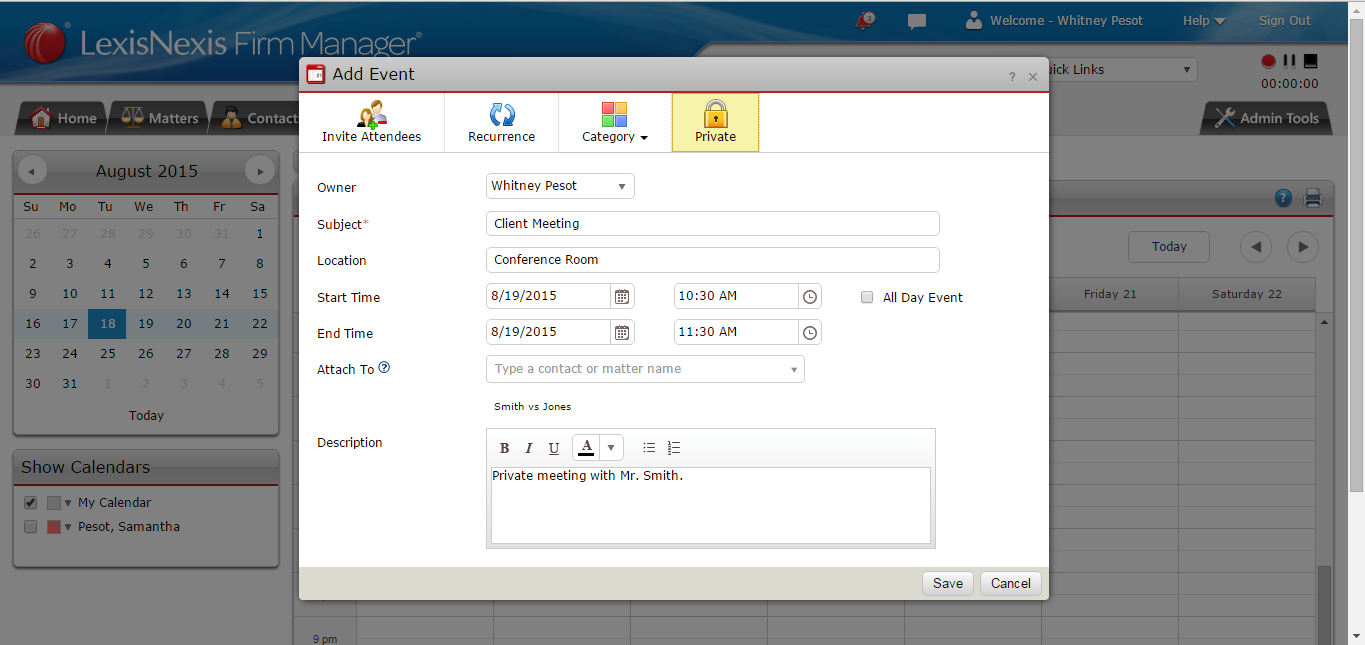Open Start Time date calendar picker
Viewport: 1365px width, 645px height.
(x=622, y=296)
